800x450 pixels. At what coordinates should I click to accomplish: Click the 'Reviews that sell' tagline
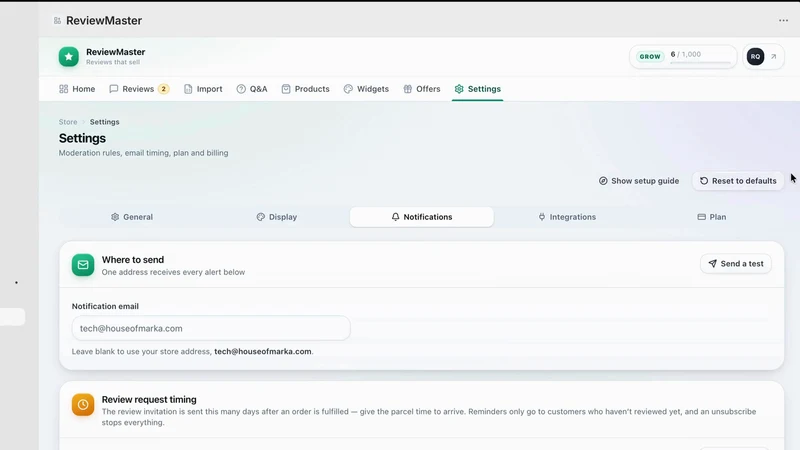pyautogui.click(x=113, y=62)
